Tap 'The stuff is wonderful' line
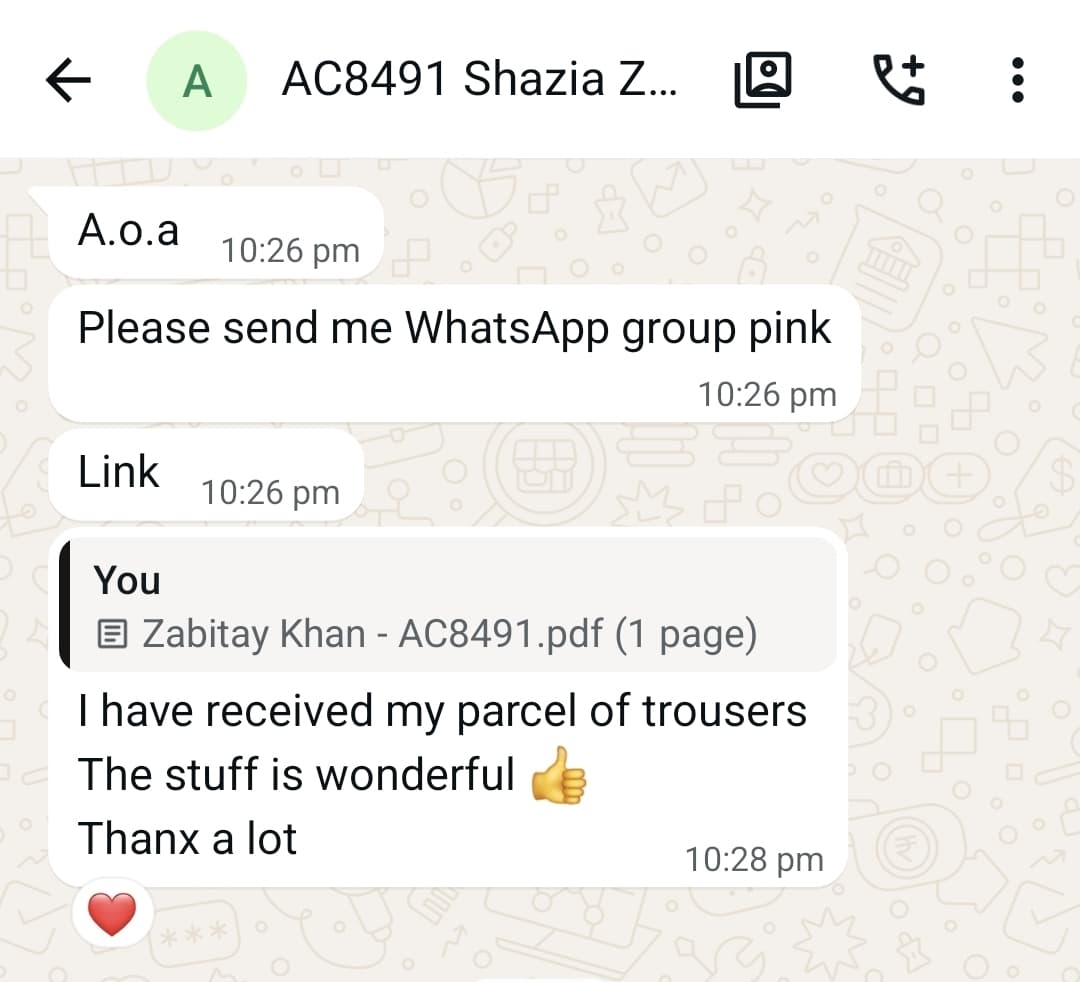The height and width of the screenshot is (982, 1080). point(296,775)
